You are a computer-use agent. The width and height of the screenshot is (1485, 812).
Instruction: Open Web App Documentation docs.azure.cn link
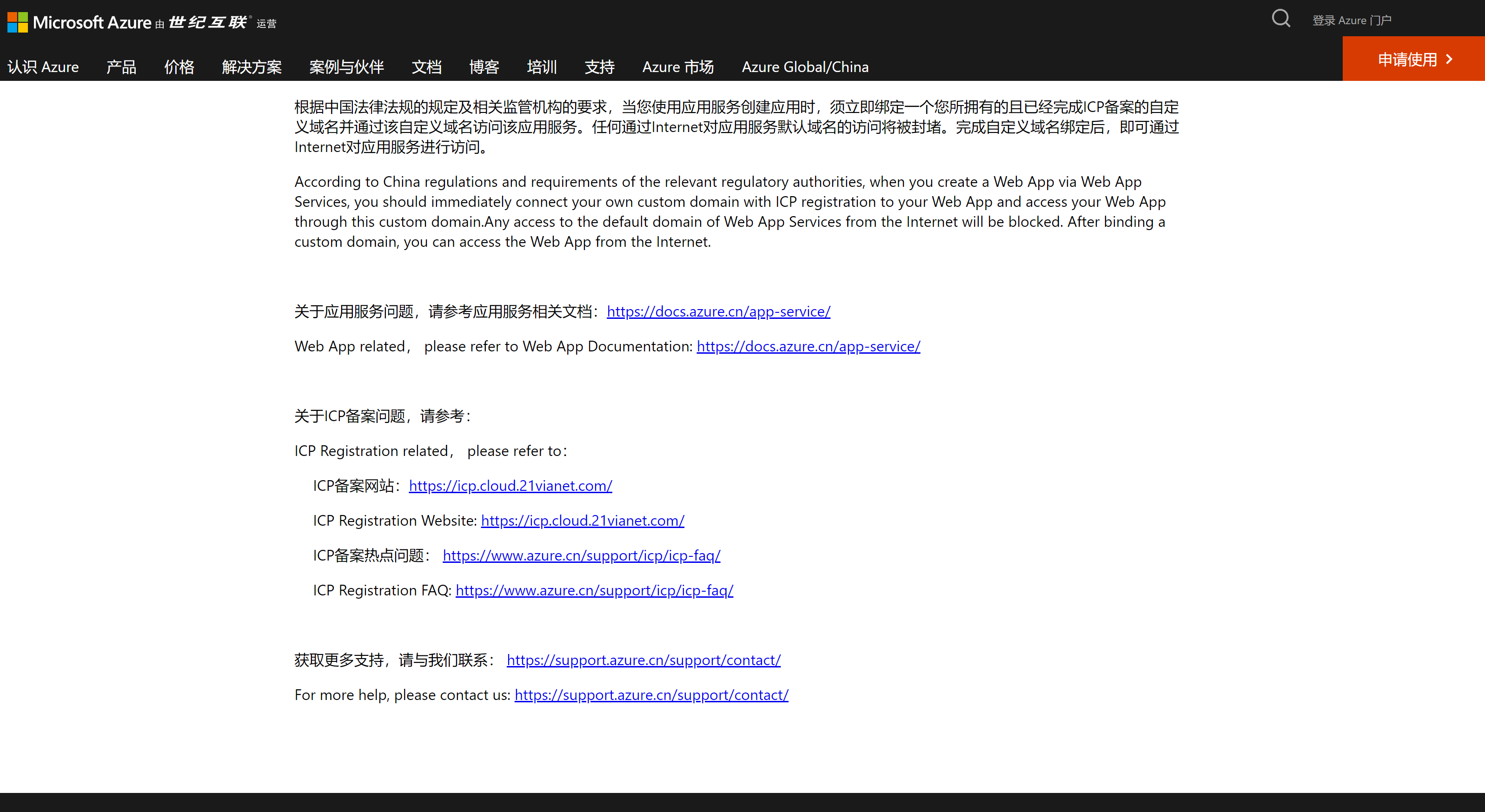(x=808, y=346)
